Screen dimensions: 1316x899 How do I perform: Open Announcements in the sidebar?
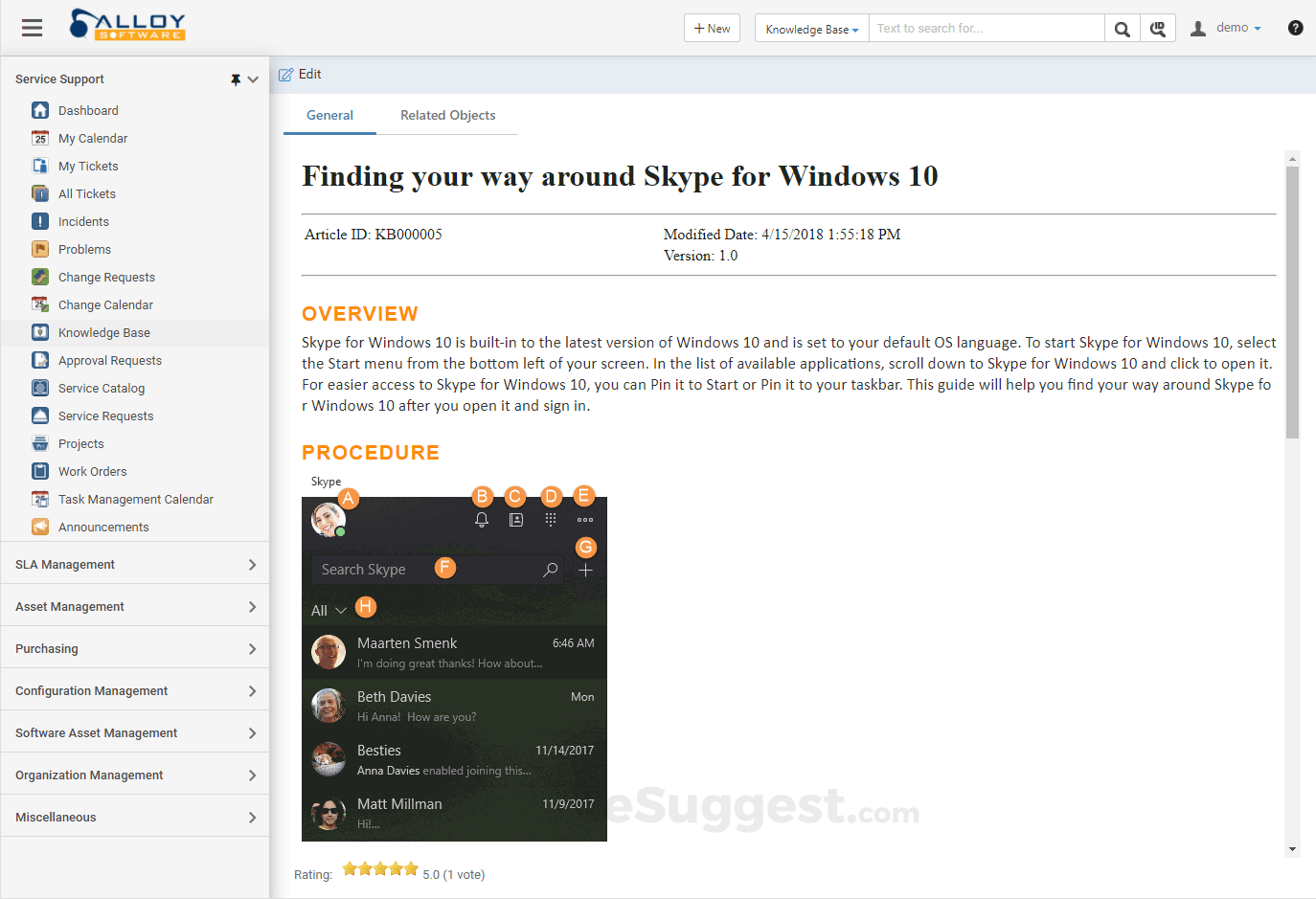103,528
